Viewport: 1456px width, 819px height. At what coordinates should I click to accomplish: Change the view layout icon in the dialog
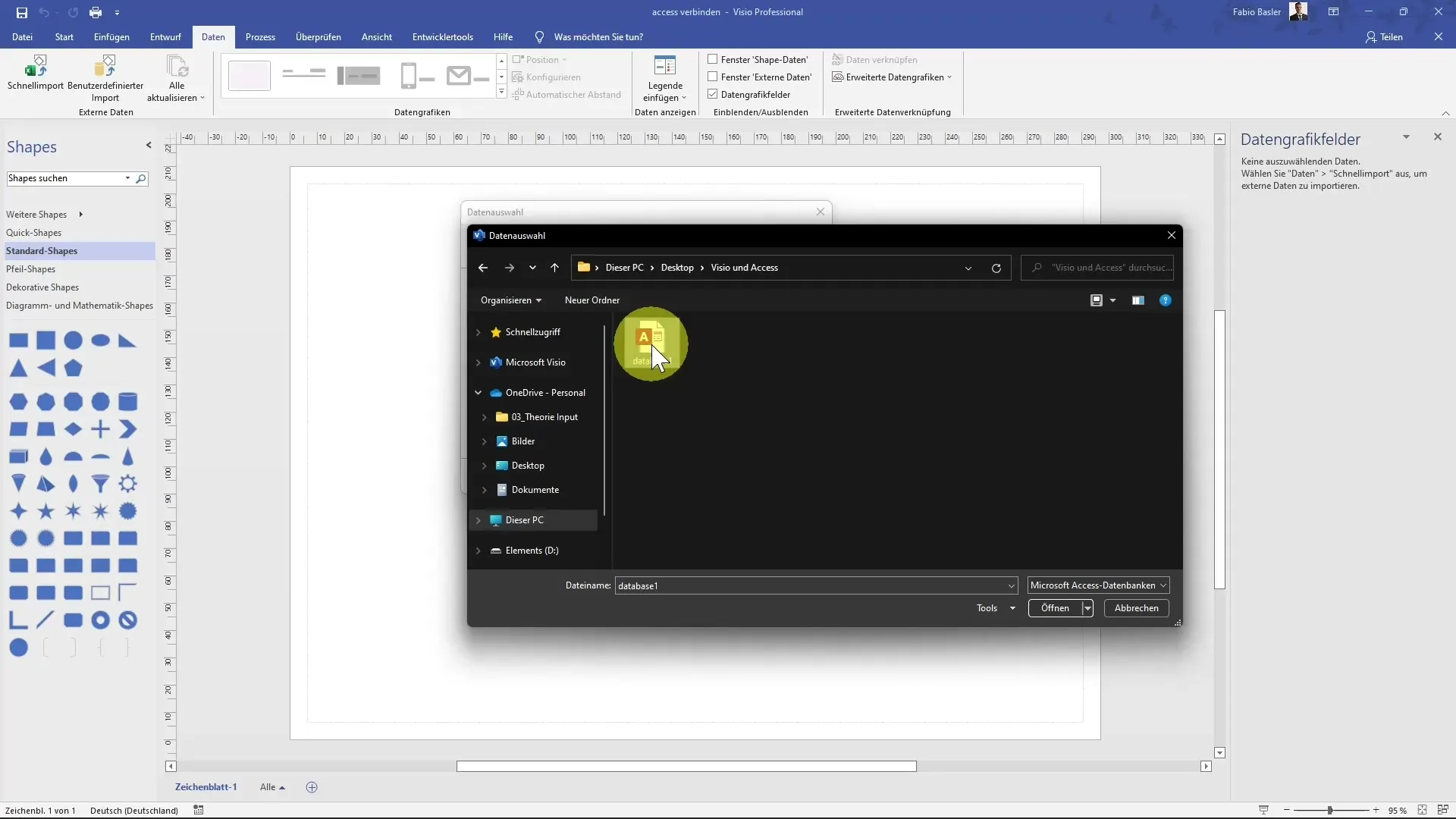[1096, 300]
